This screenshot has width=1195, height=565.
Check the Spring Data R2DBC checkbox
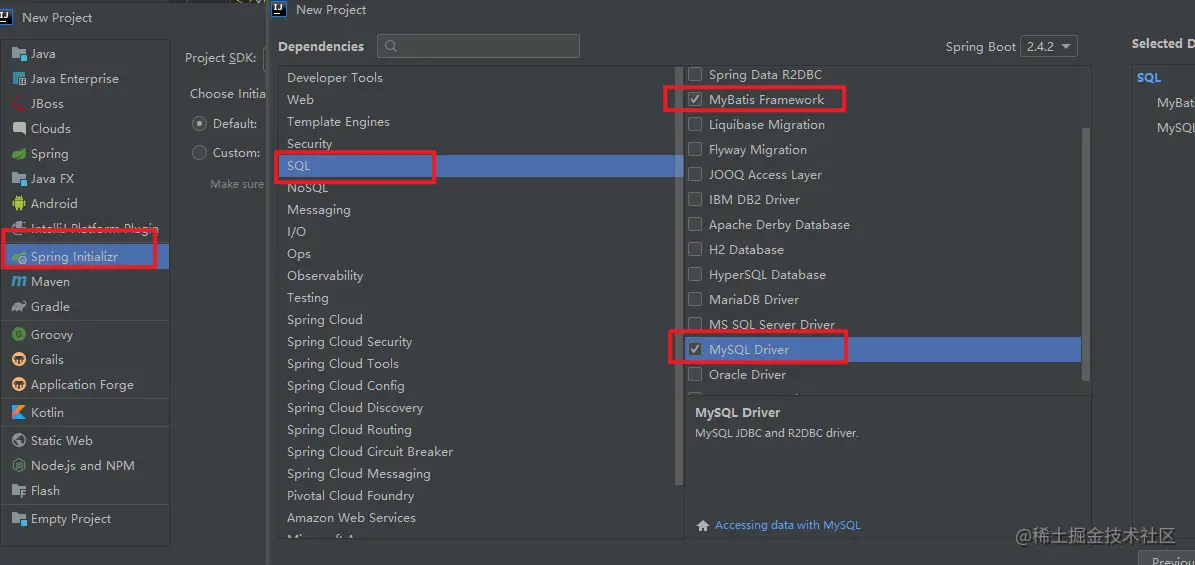click(695, 75)
